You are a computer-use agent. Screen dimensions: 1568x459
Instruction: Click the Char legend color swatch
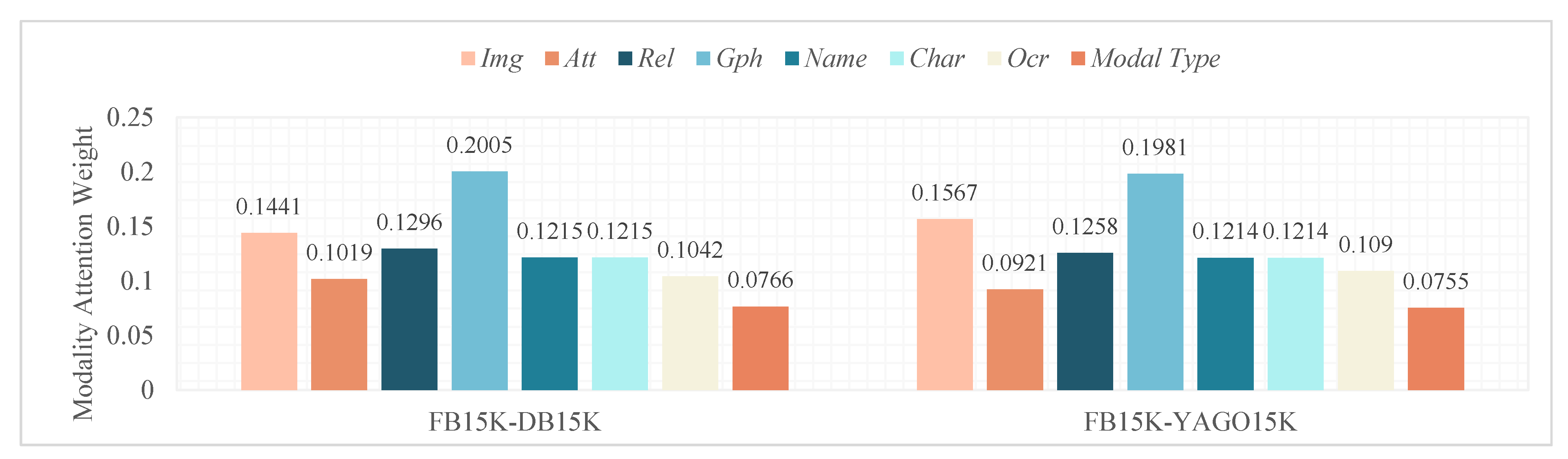897,58
